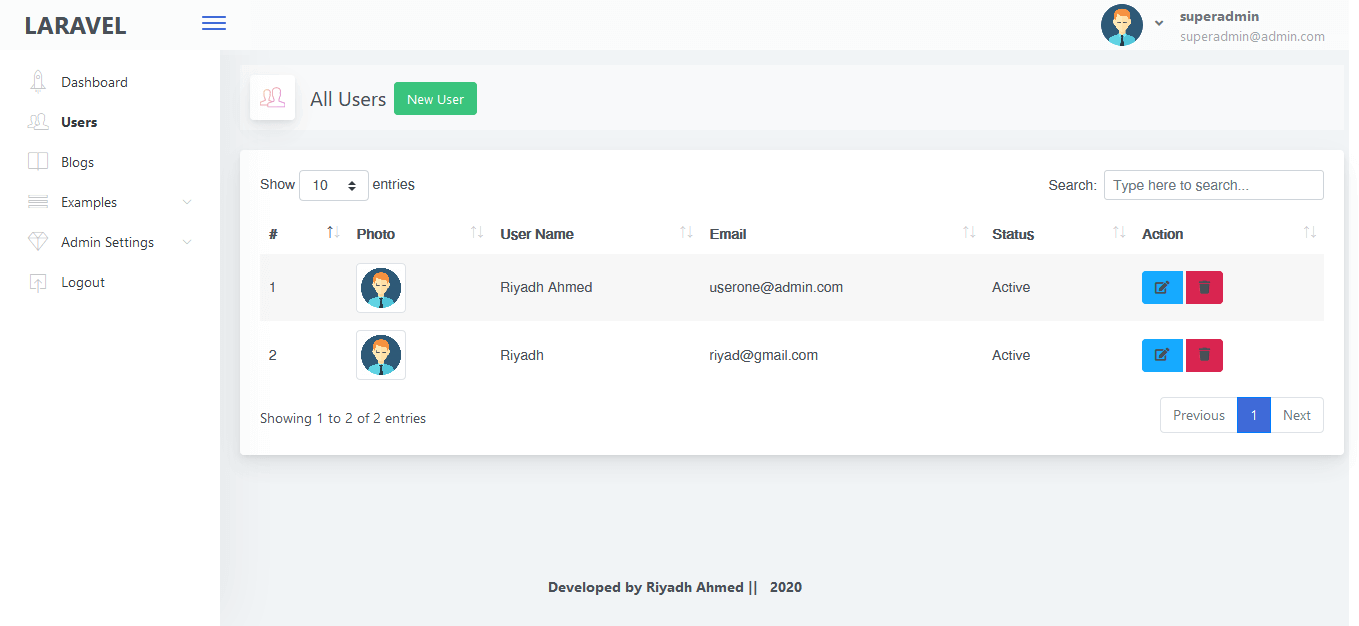Click the superadmin avatar in the header

click(1122, 25)
